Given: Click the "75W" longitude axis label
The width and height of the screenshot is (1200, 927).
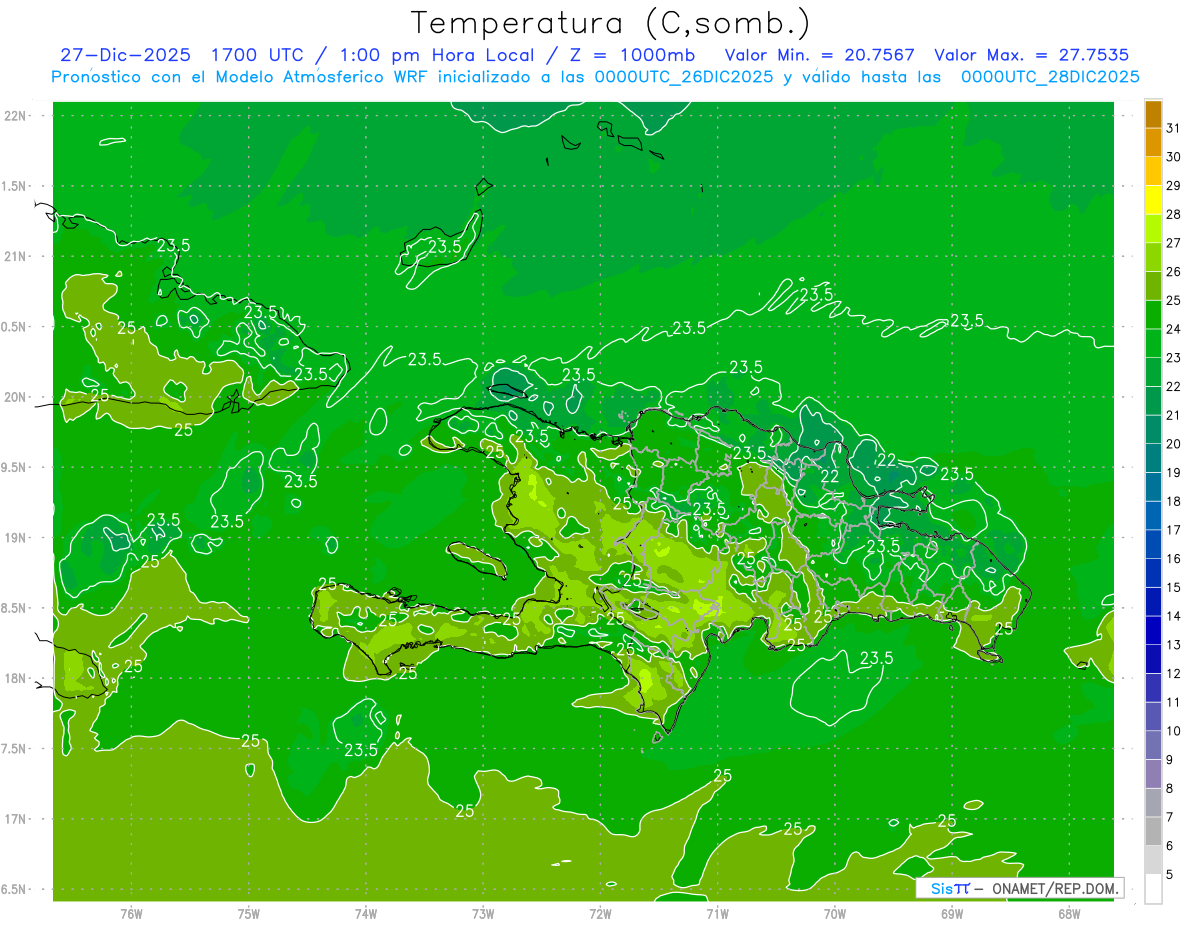Looking at the screenshot, I should coord(248,913).
